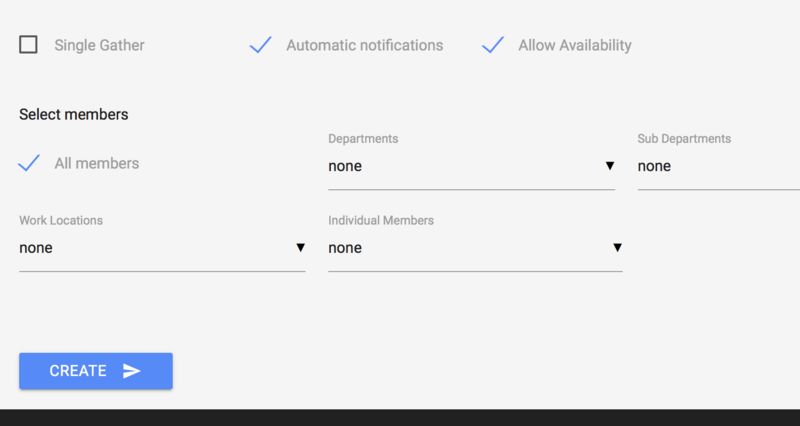Image resolution: width=800 pixels, height=426 pixels.
Task: Disable the Allow Availability checkmark
Action: point(492,45)
